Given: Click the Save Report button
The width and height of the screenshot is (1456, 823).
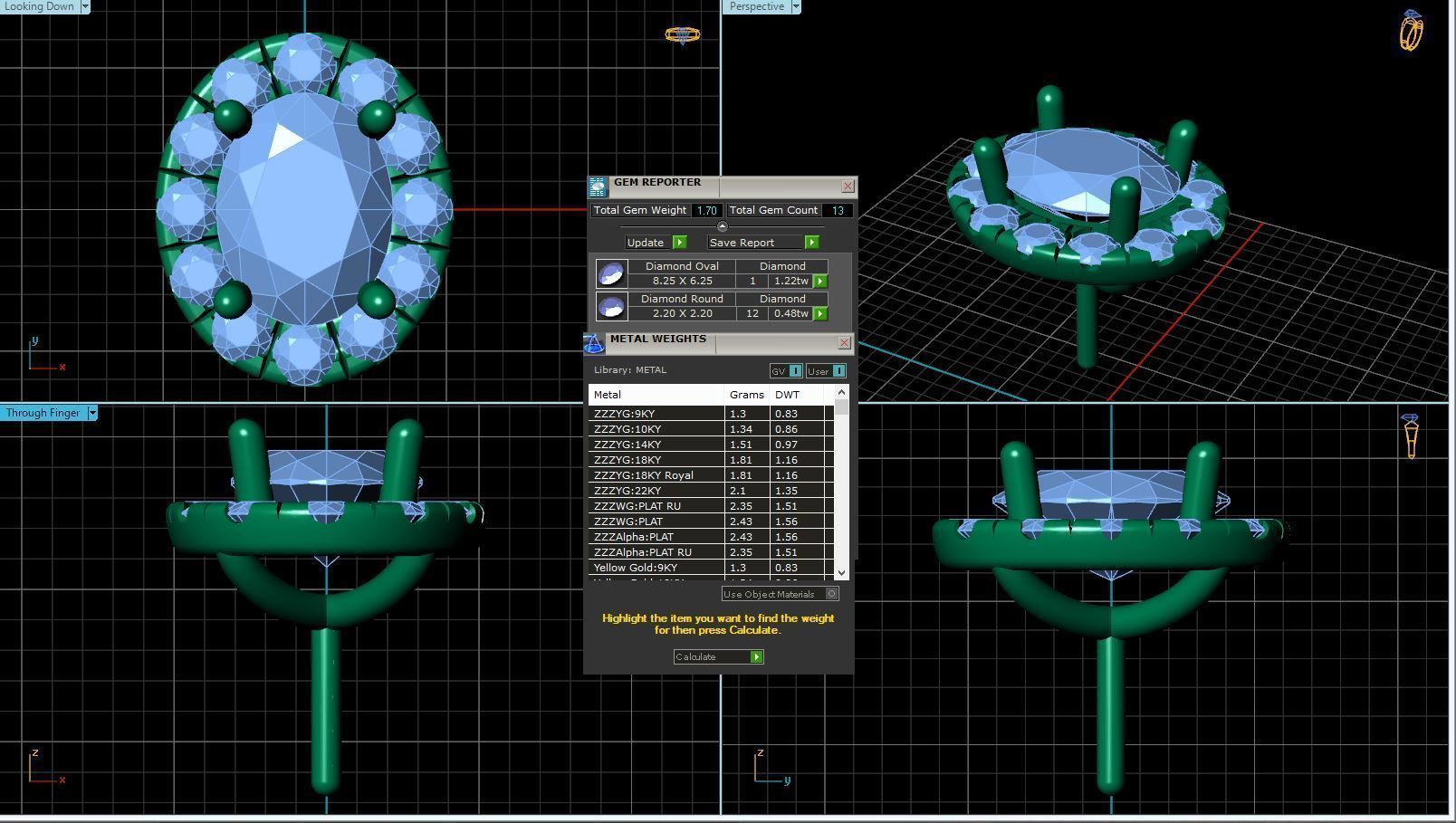Looking at the screenshot, I should pyautogui.click(x=756, y=243).
